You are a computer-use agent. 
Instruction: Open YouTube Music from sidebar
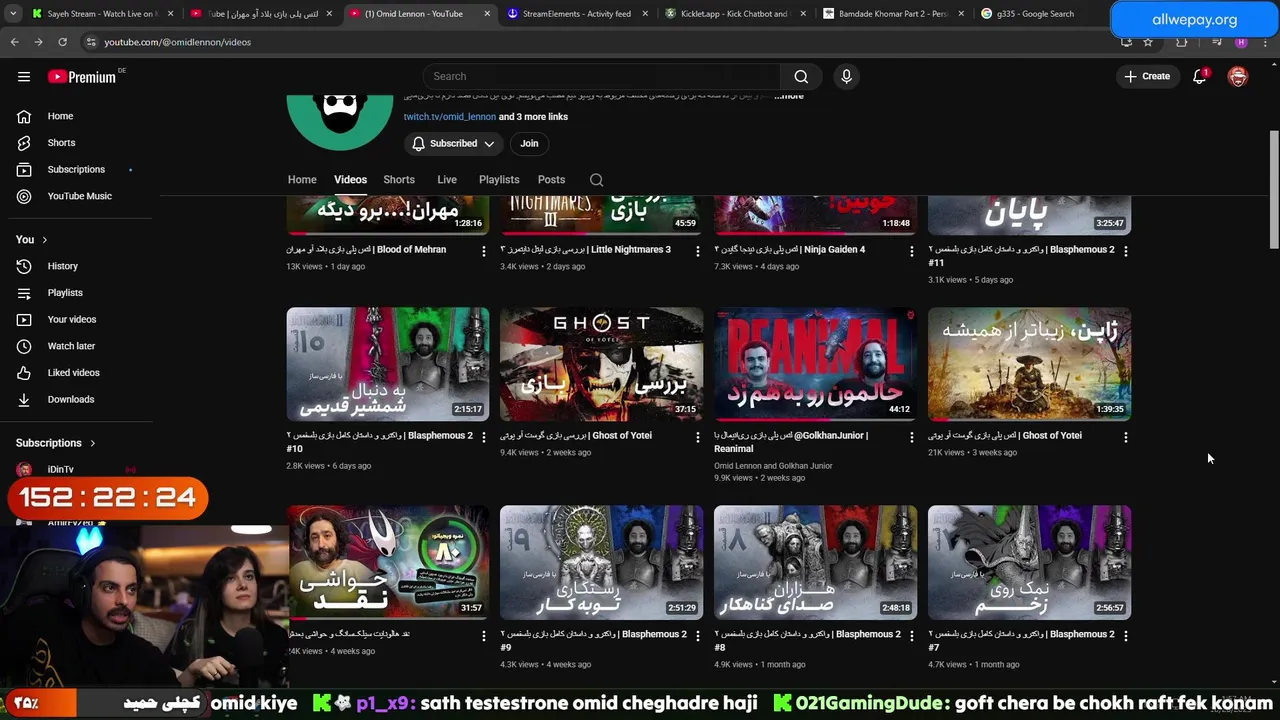79,196
